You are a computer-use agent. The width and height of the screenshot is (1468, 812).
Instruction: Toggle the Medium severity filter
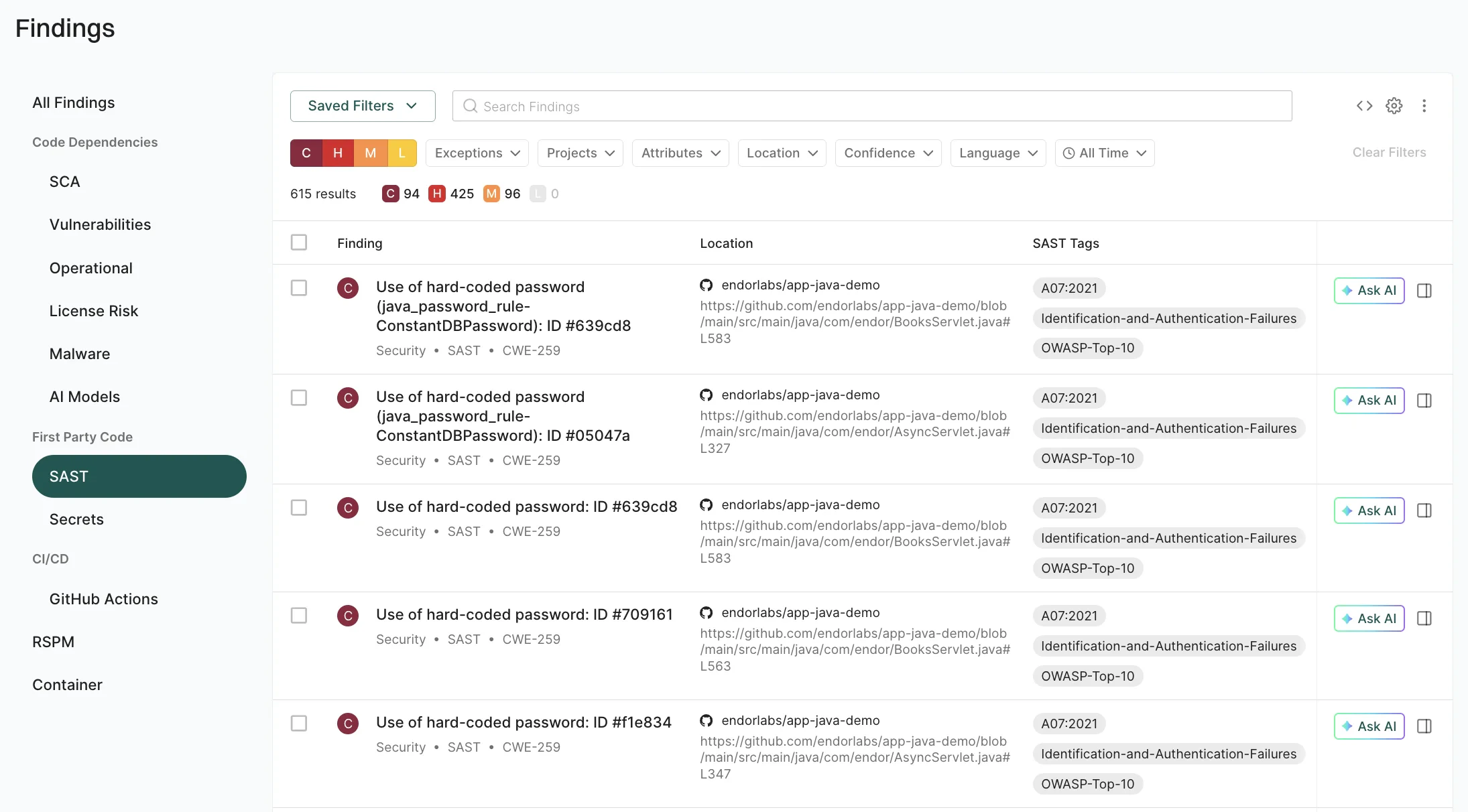point(370,153)
